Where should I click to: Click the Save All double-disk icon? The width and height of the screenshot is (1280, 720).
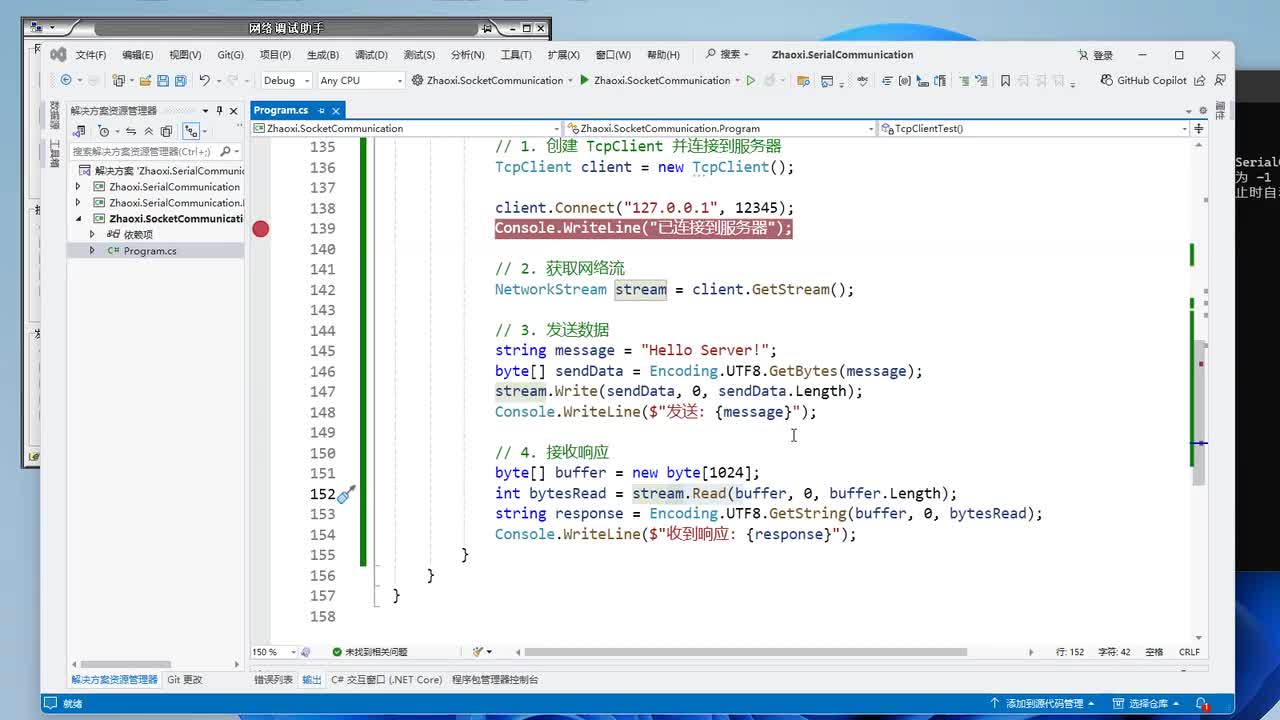pos(181,80)
